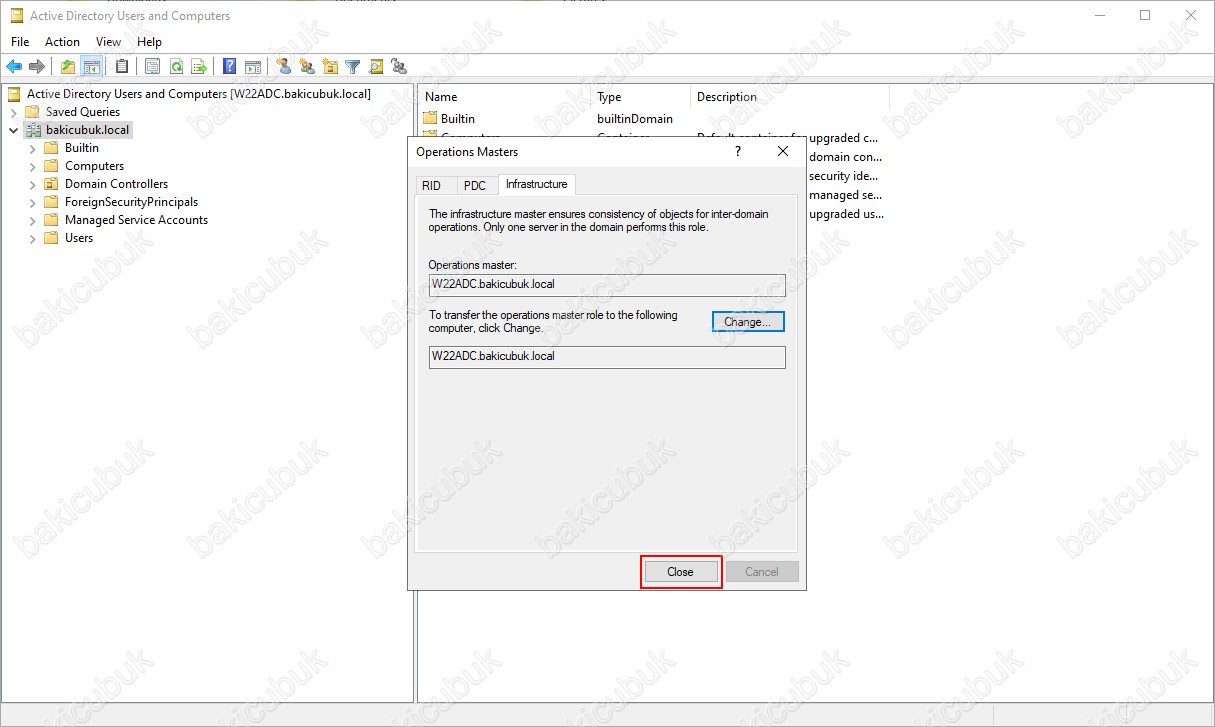Click 'security ide...' description text

pyautogui.click(x=844, y=176)
